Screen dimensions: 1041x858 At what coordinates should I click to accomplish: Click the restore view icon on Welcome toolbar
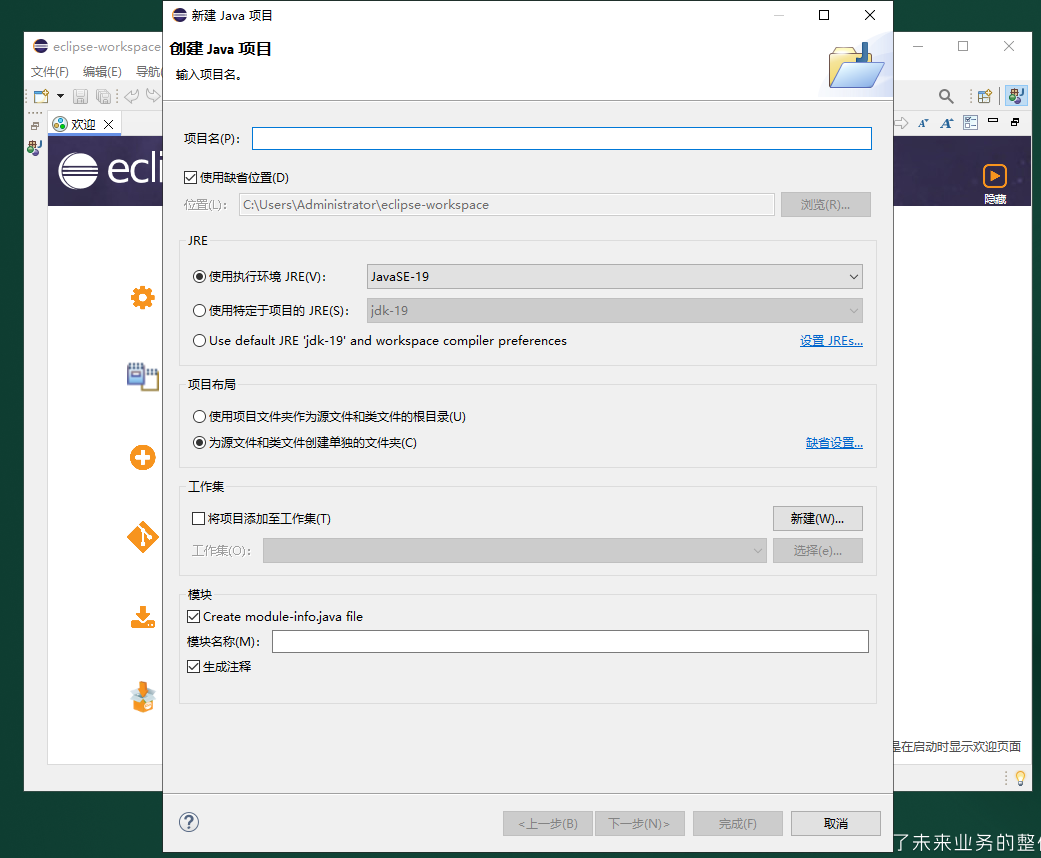coord(1015,122)
